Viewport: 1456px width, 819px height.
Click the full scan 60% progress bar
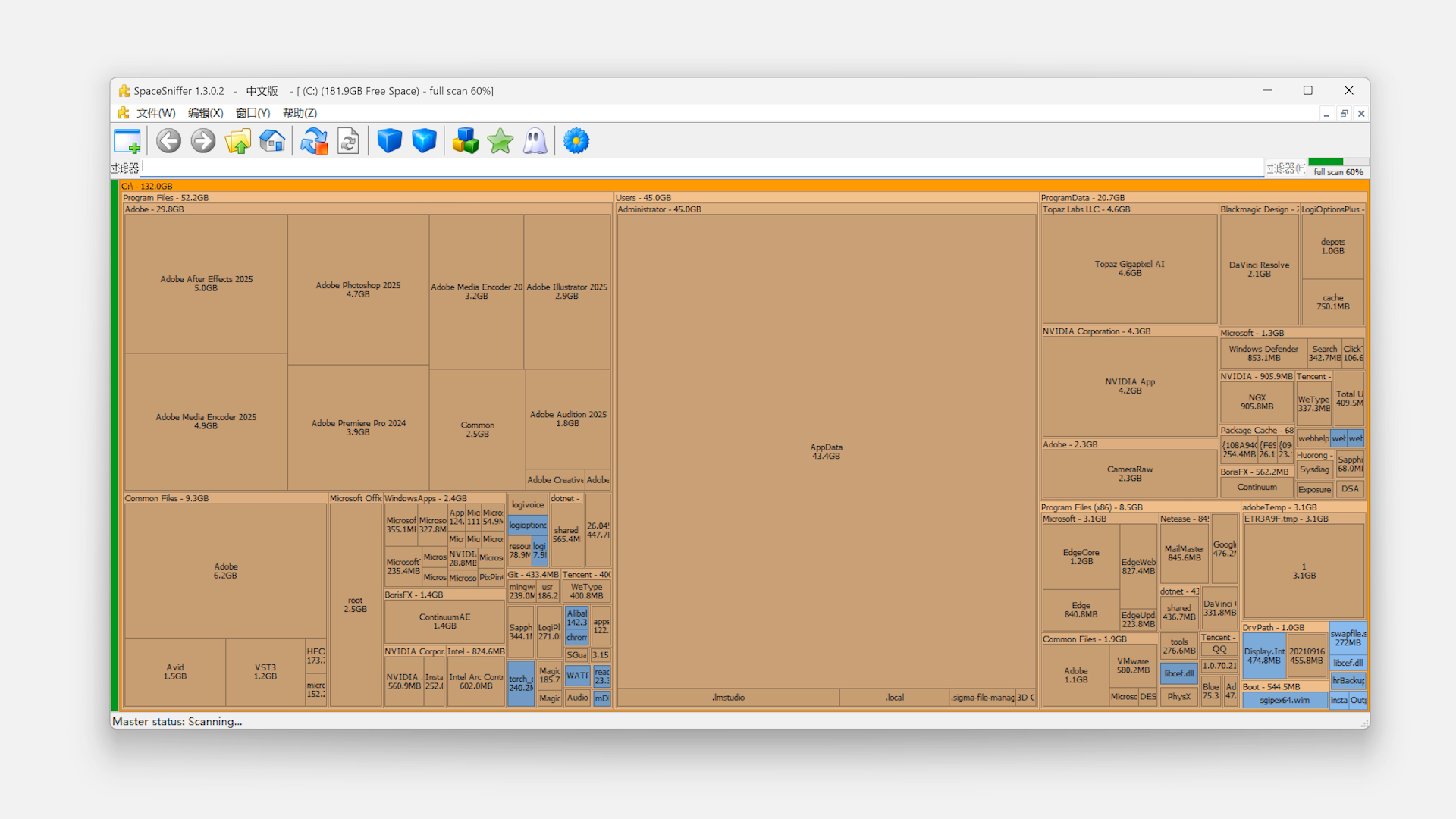[1338, 162]
